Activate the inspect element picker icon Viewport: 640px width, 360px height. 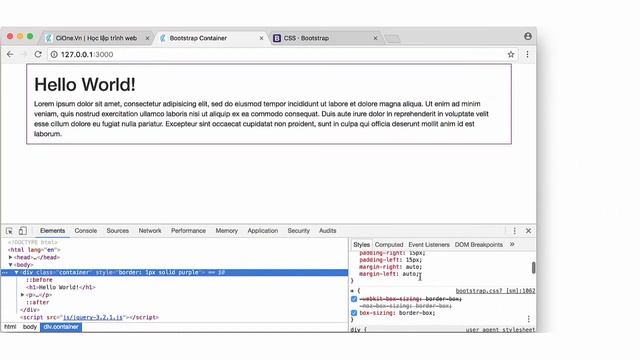click(9, 231)
